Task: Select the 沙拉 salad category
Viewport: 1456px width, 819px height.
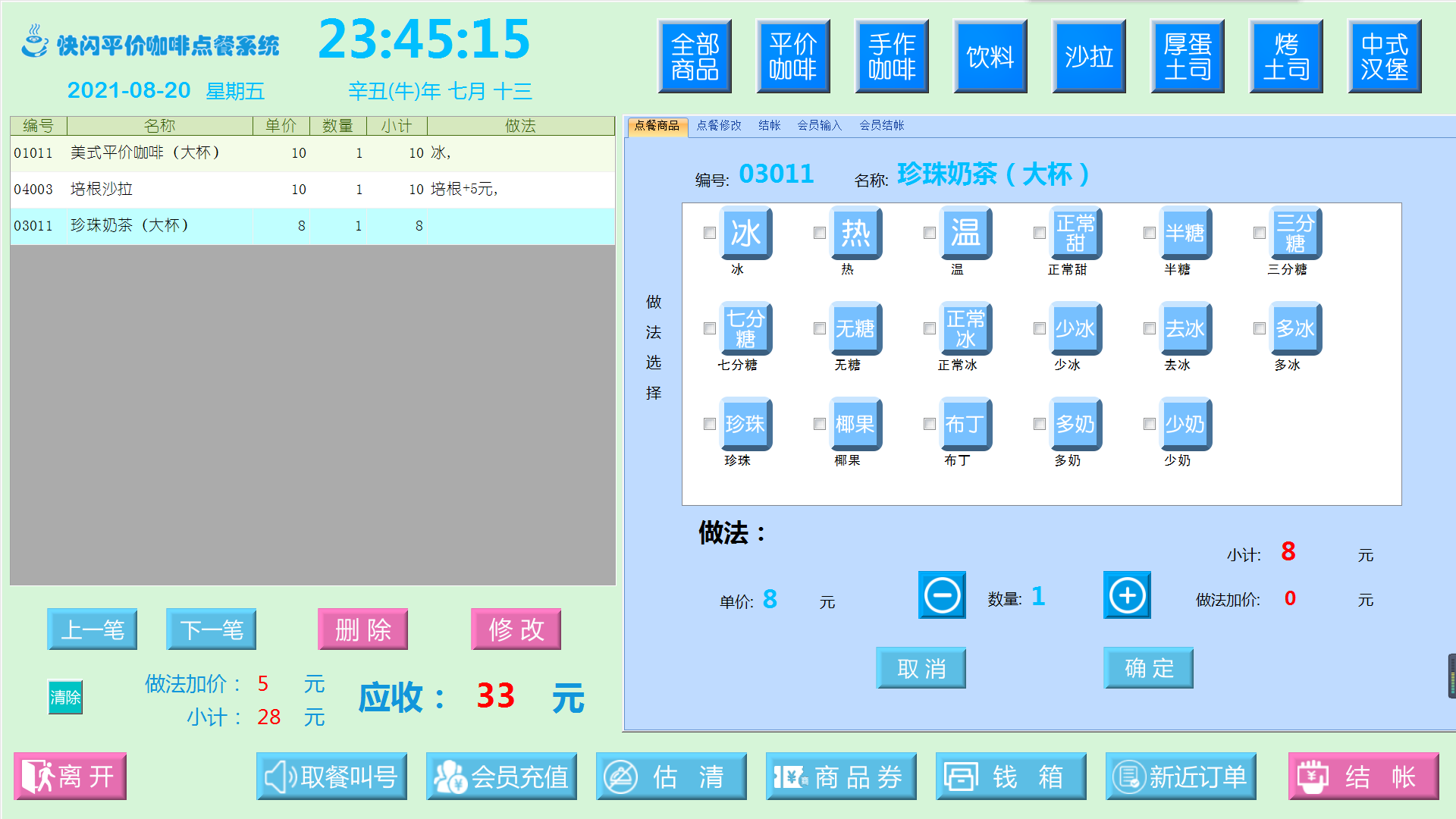Action: pos(1089,57)
